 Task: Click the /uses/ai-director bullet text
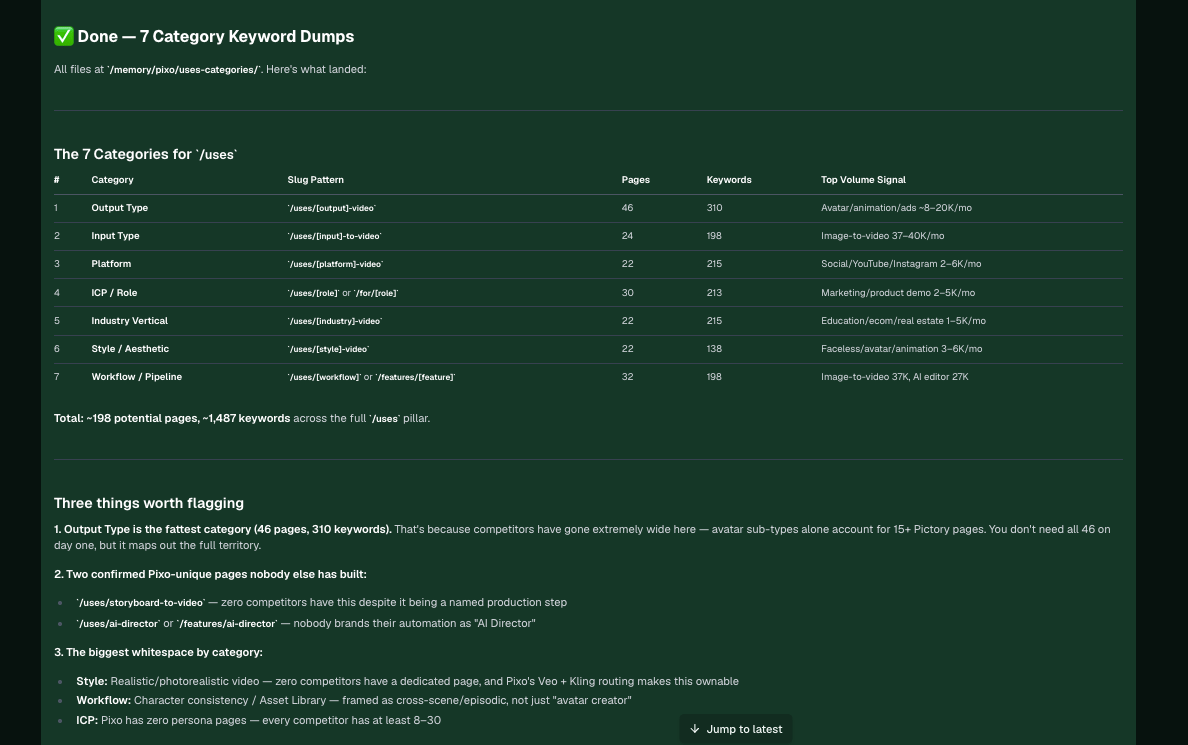[305, 624]
